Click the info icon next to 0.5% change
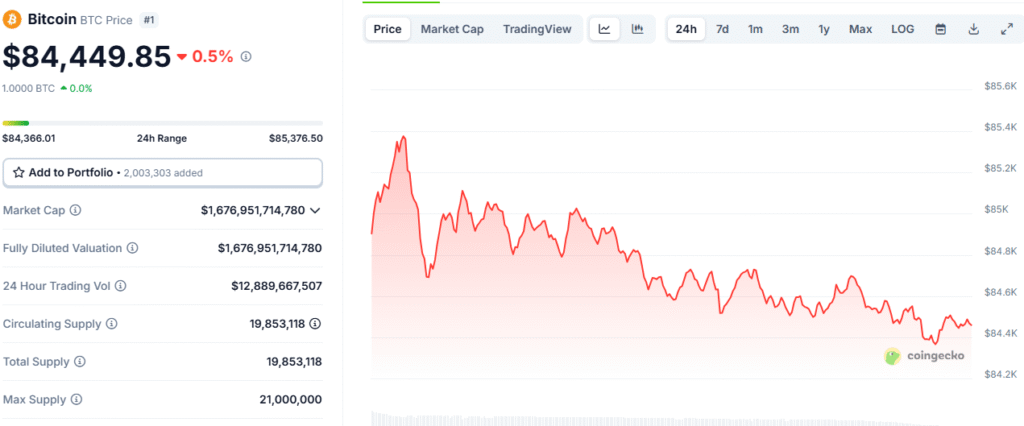This screenshot has width=1024, height=426. 246,57
